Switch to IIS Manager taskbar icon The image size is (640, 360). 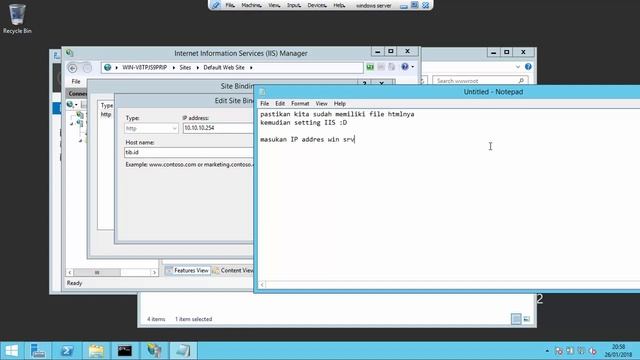coord(154,351)
